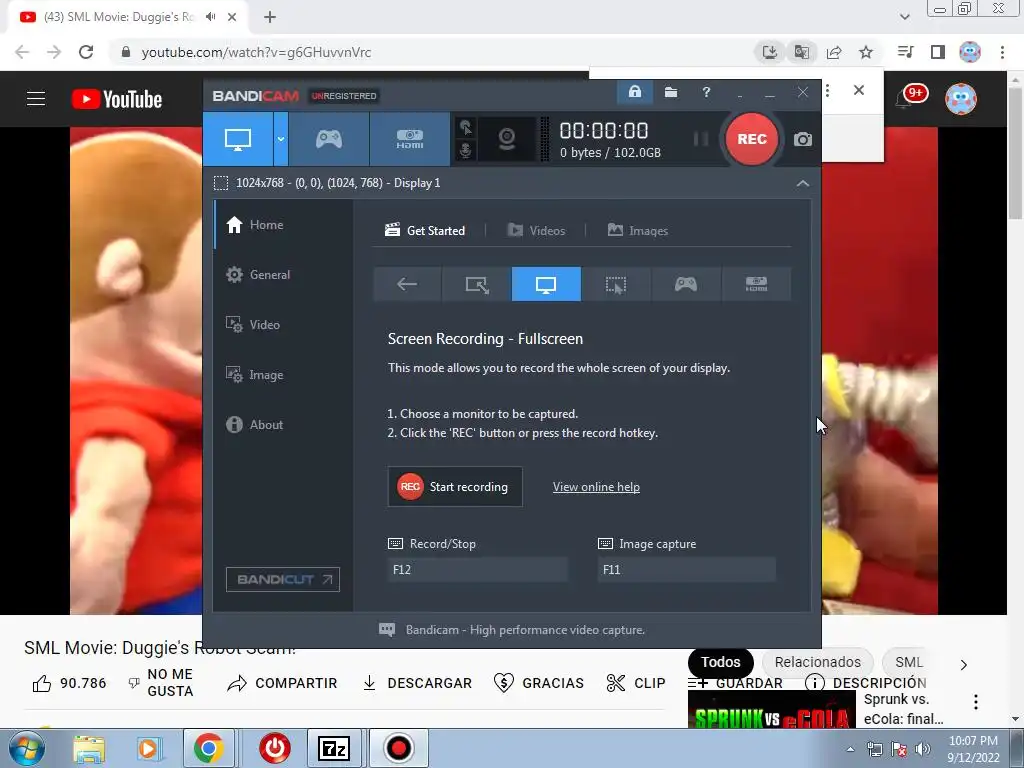Open 7-Zip from taskbar
This screenshot has height=768, width=1024.
334,748
